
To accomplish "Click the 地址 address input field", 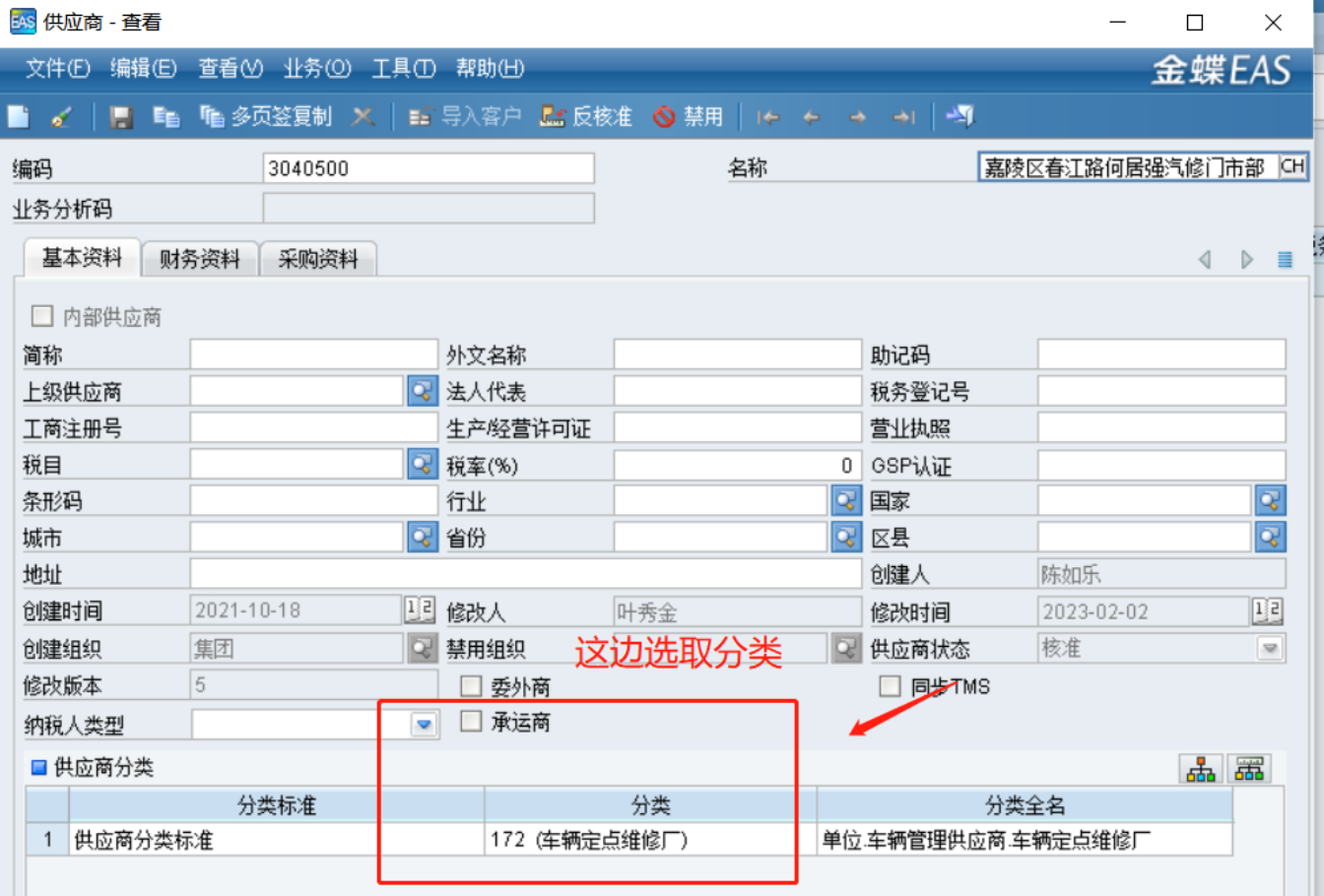I will [525, 574].
